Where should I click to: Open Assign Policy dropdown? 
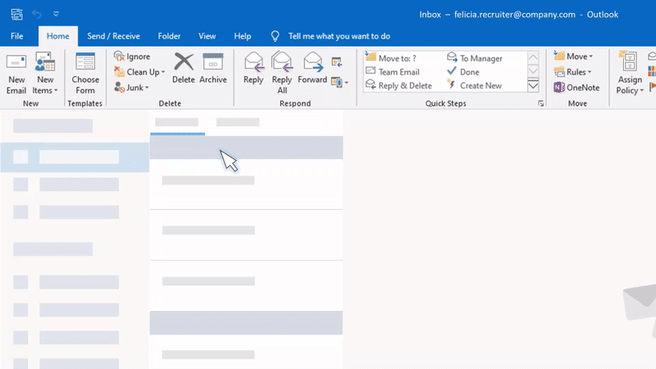(x=630, y=73)
